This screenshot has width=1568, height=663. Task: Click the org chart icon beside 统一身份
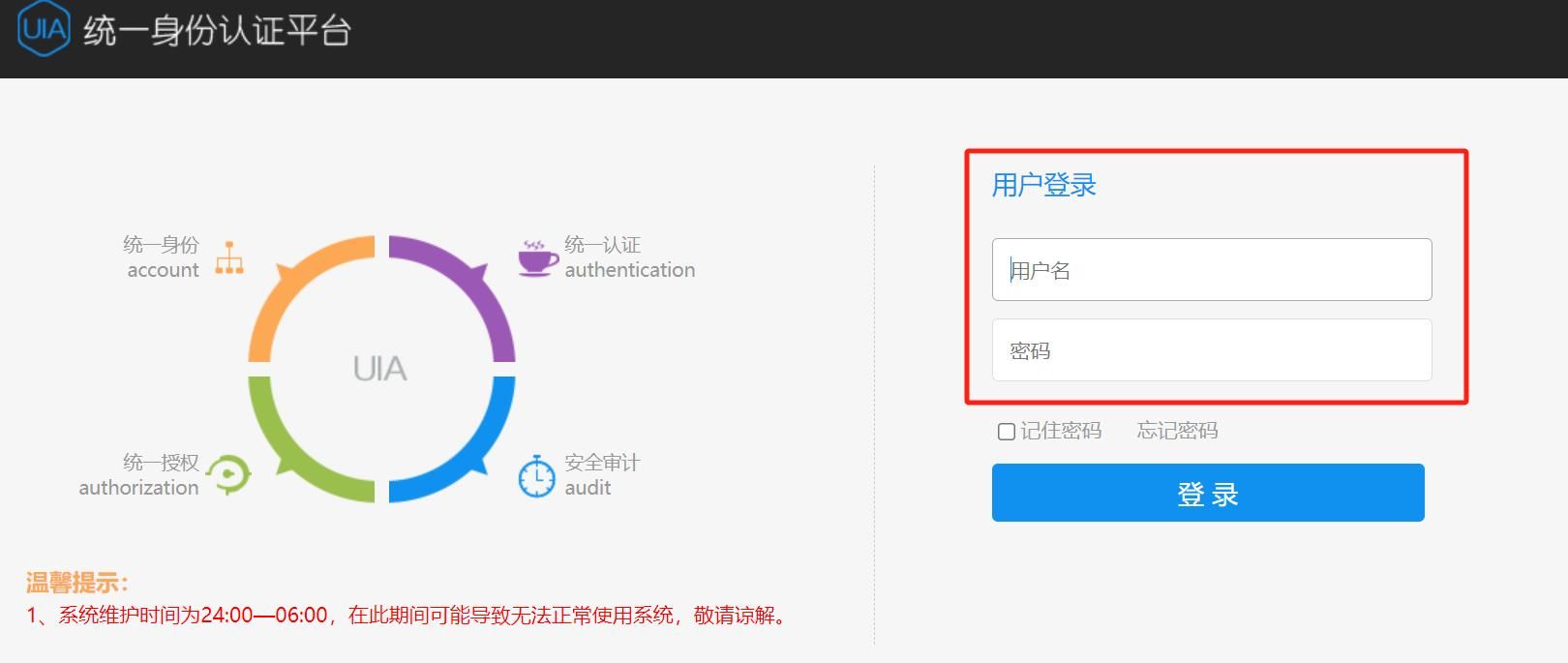click(x=229, y=257)
